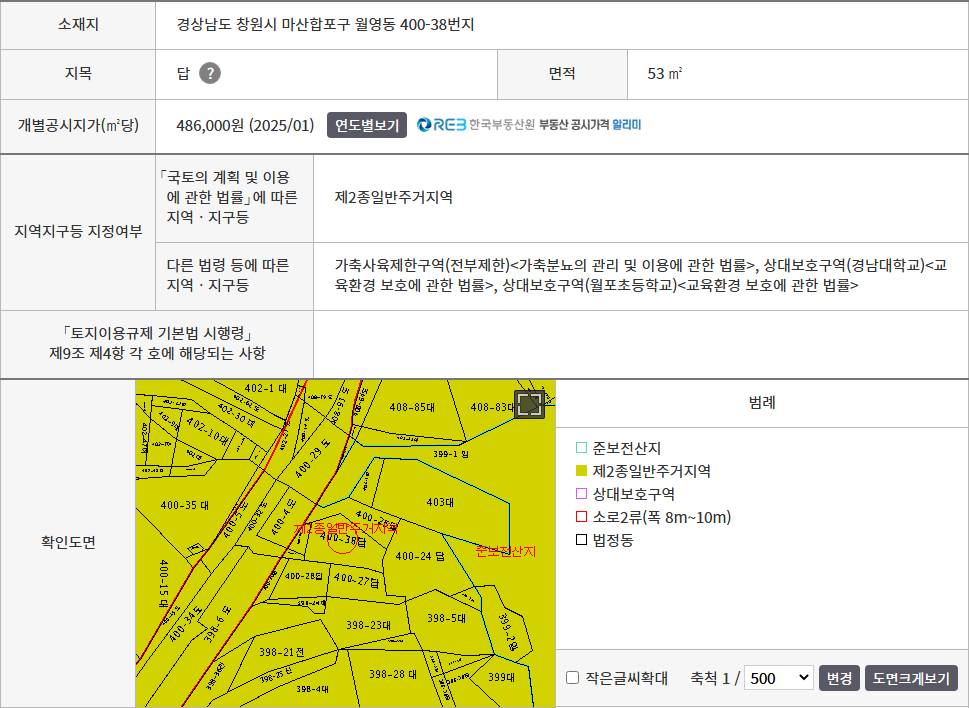Click the 소로2류(폭 8m~10m) legend label
The width and height of the screenshot is (969, 708).
(661, 517)
